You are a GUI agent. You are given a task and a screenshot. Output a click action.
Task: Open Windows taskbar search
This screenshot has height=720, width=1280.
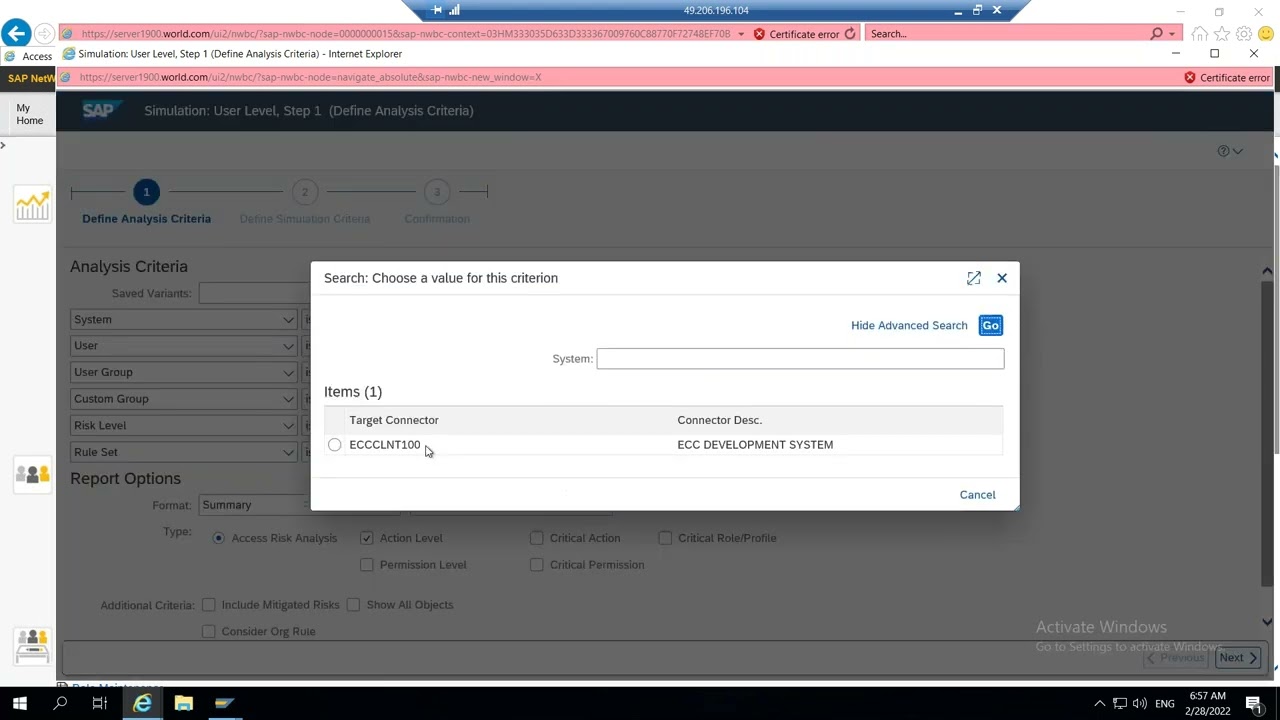60,703
